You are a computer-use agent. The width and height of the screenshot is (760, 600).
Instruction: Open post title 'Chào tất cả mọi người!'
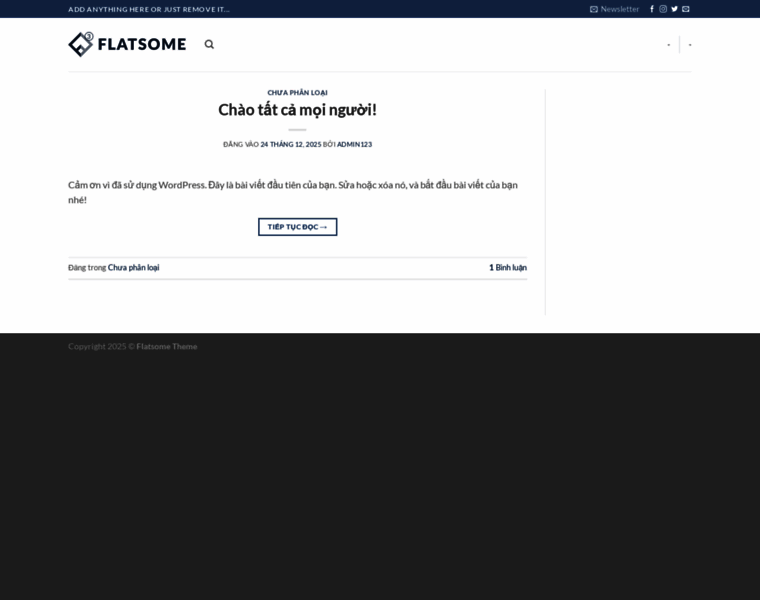pos(298,110)
